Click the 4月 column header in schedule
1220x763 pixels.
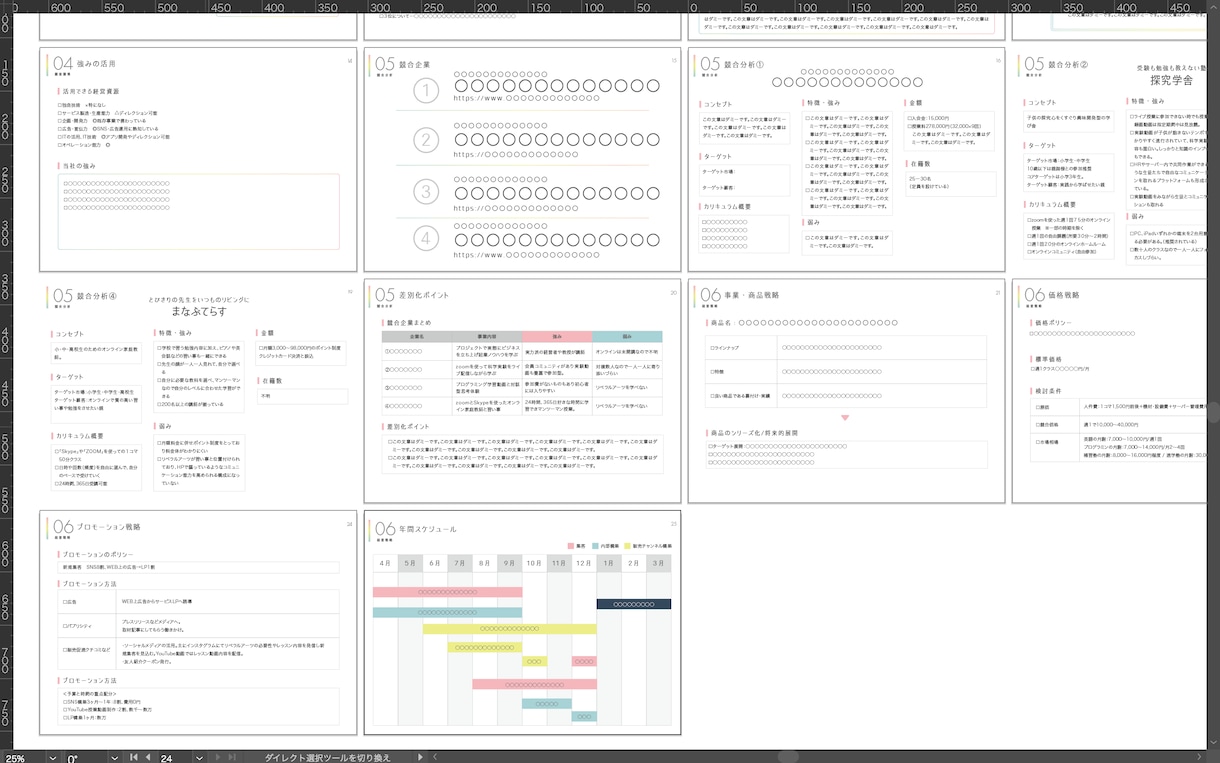pyautogui.click(x=385, y=564)
